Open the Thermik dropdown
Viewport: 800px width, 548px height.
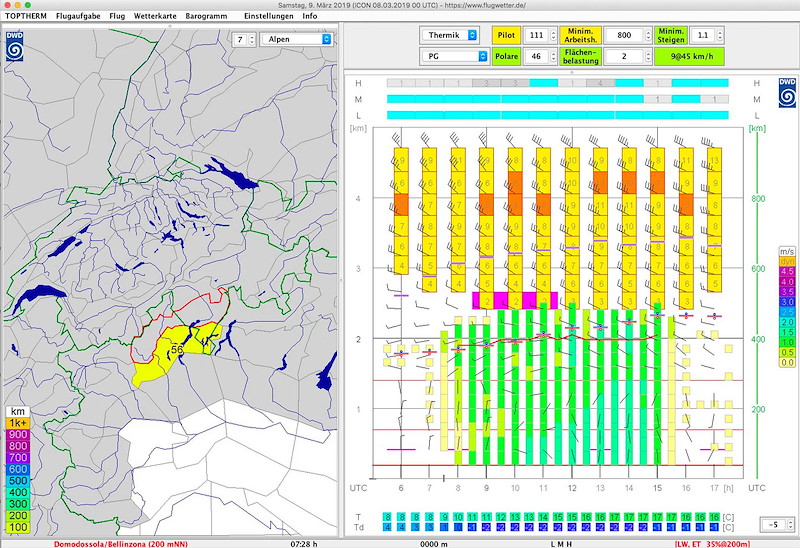451,34
